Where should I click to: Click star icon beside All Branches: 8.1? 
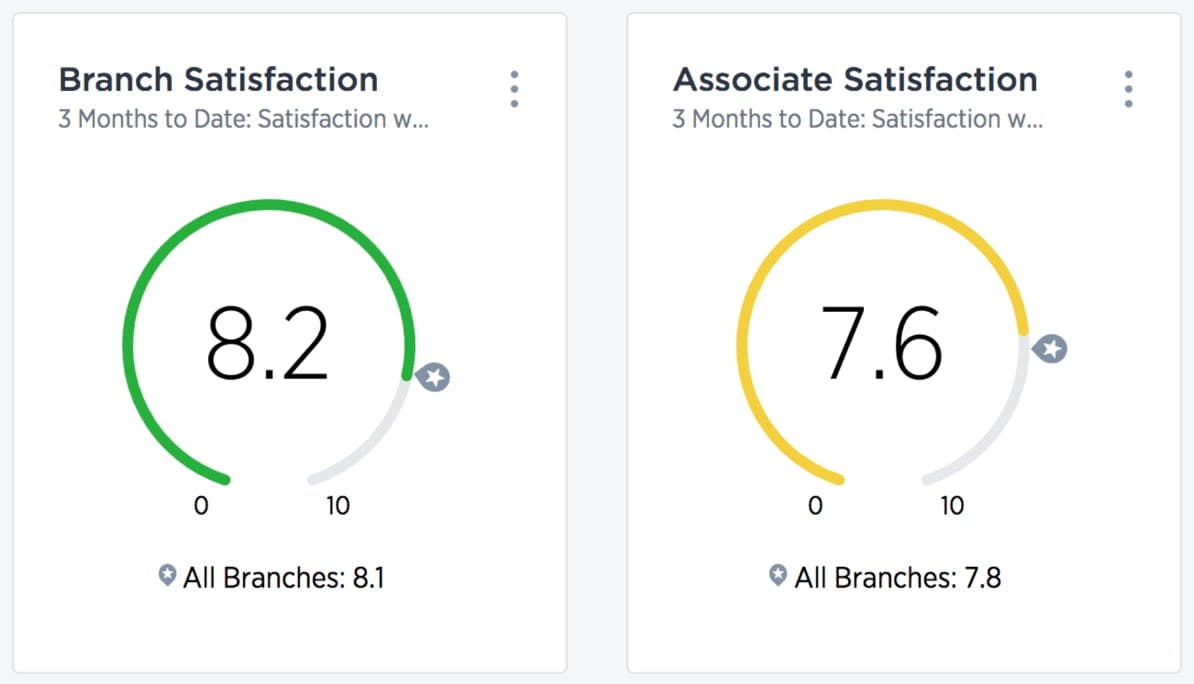167,575
